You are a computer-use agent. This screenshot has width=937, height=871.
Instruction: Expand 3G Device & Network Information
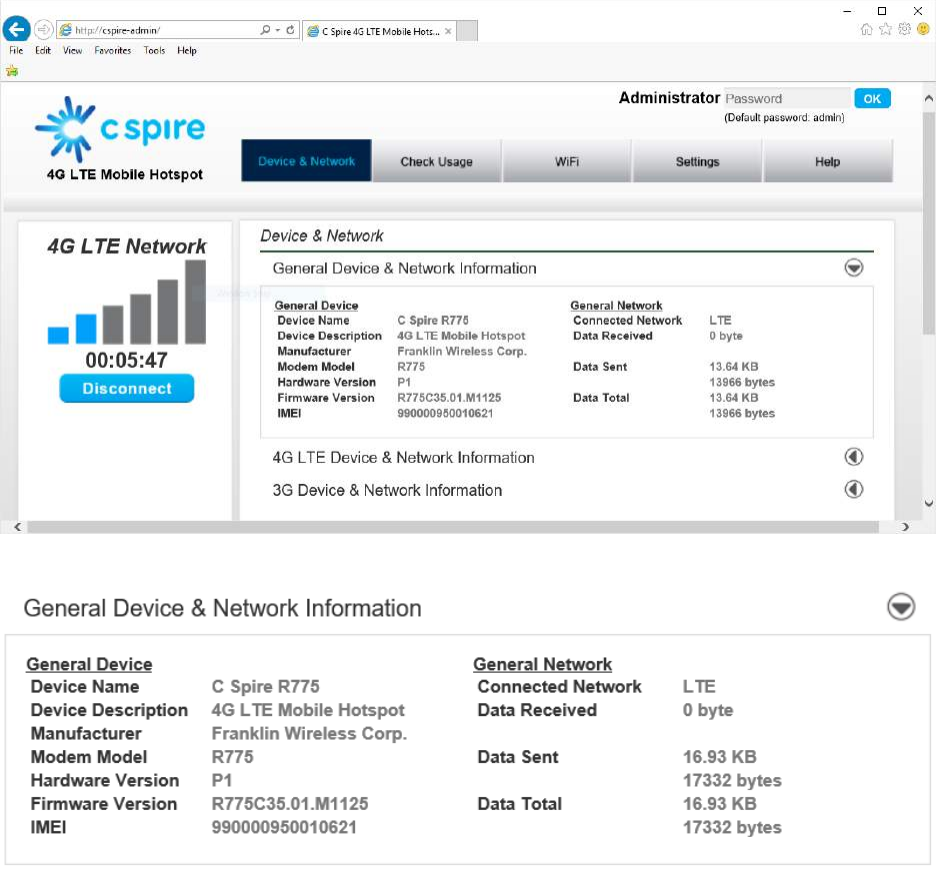click(x=853, y=489)
